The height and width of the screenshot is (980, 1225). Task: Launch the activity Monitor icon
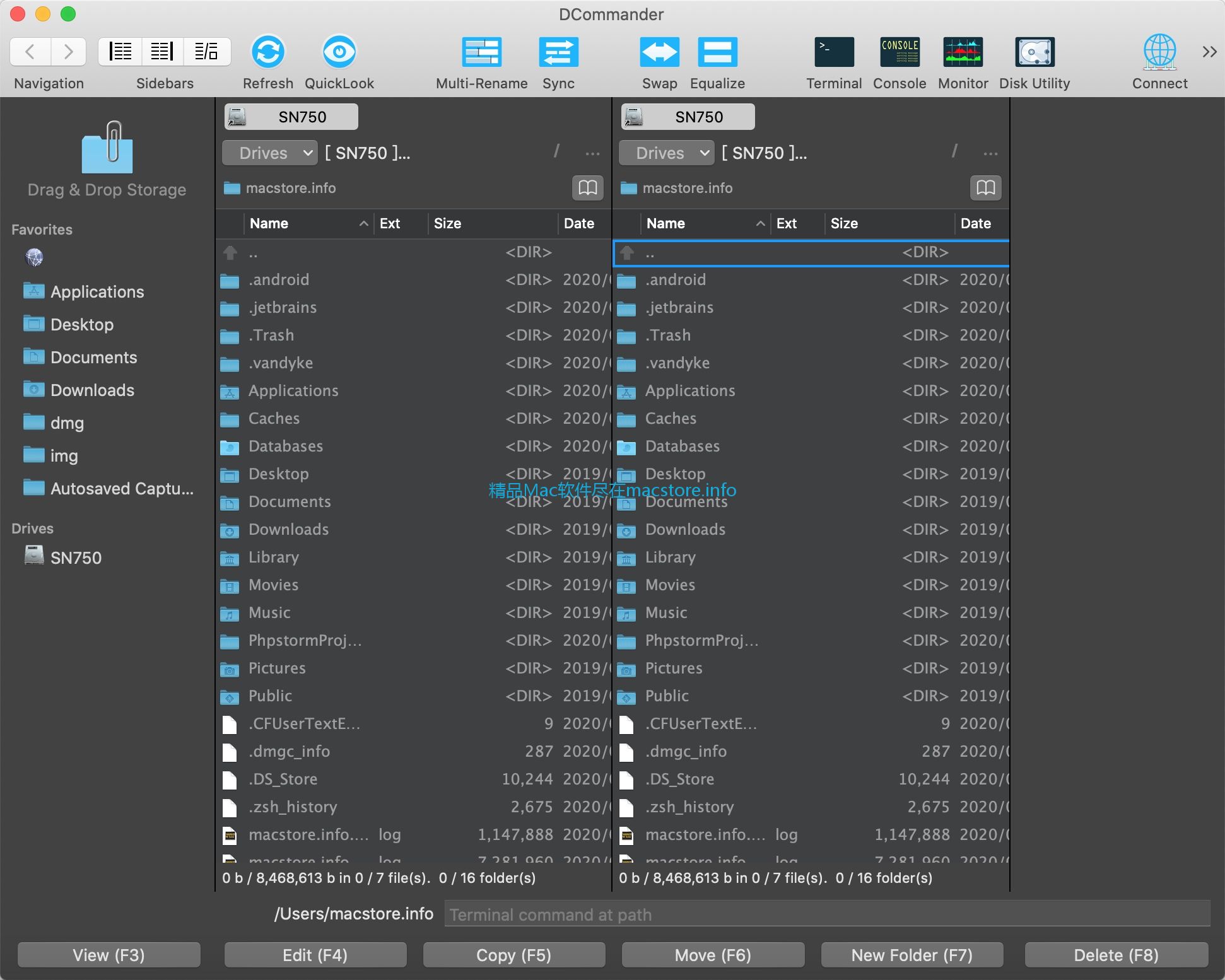963,52
